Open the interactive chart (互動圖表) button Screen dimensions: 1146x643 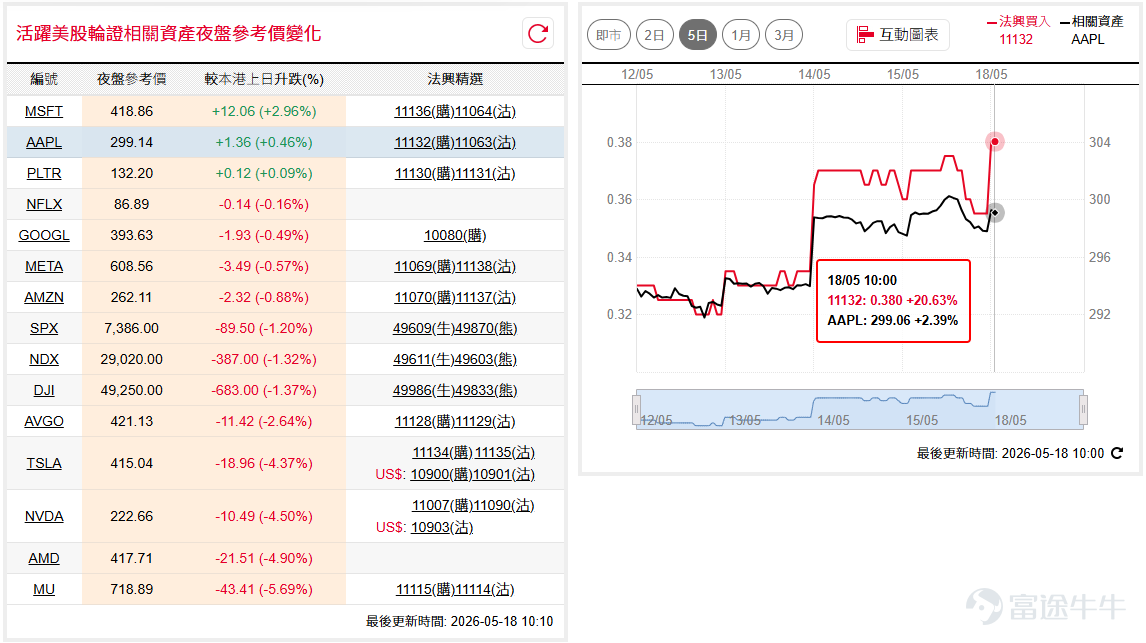tap(898, 34)
